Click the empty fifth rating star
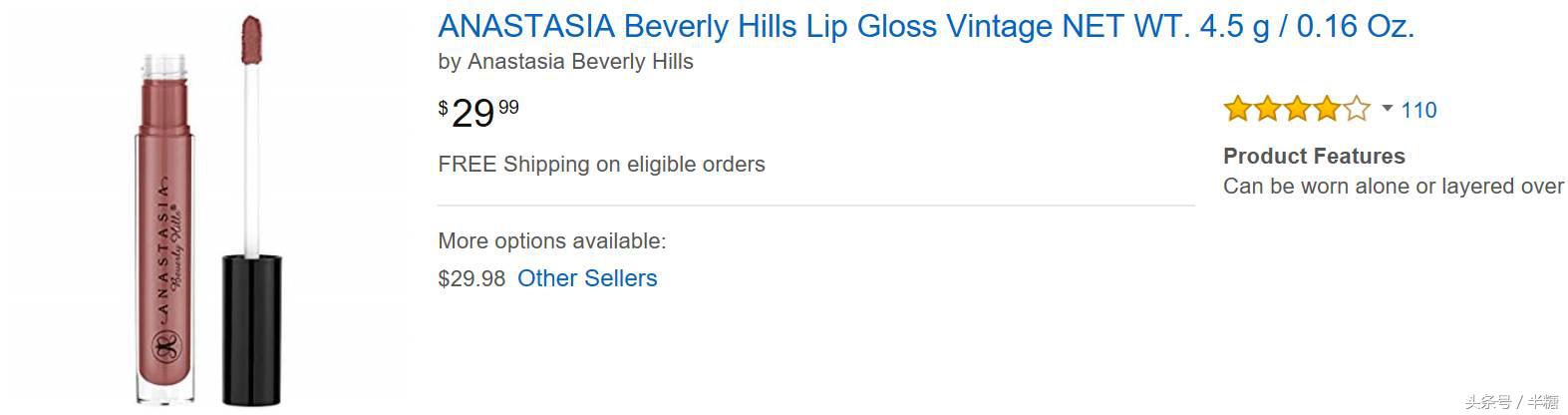 click(x=1357, y=109)
